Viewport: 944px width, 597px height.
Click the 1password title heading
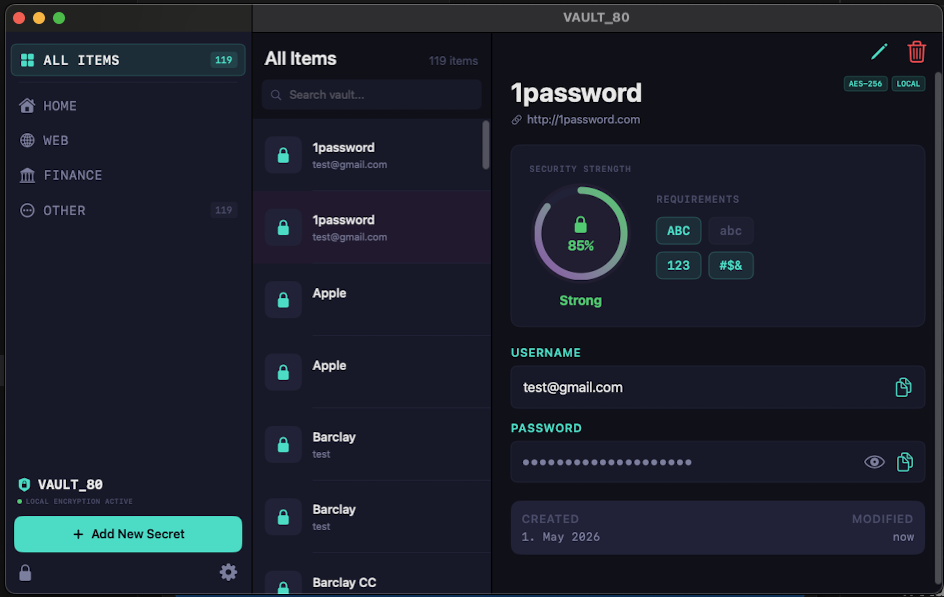tap(576, 93)
